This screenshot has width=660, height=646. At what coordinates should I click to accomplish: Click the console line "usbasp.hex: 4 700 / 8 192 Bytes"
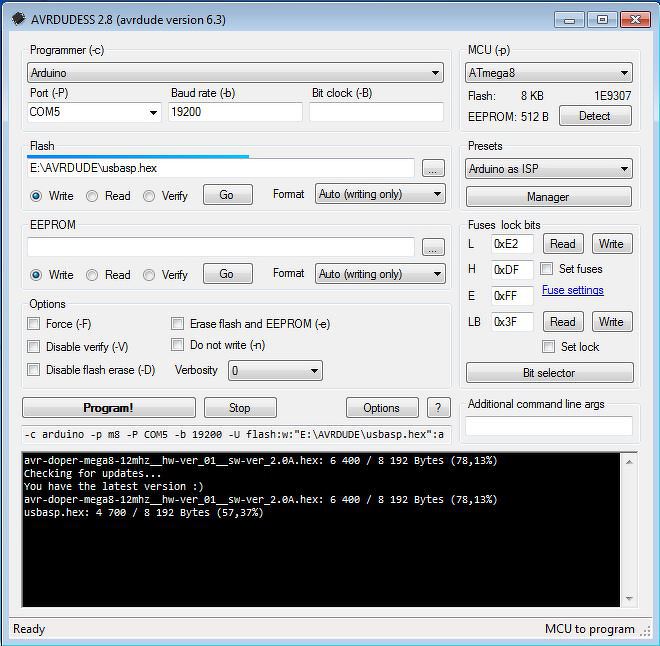[x=144, y=512]
